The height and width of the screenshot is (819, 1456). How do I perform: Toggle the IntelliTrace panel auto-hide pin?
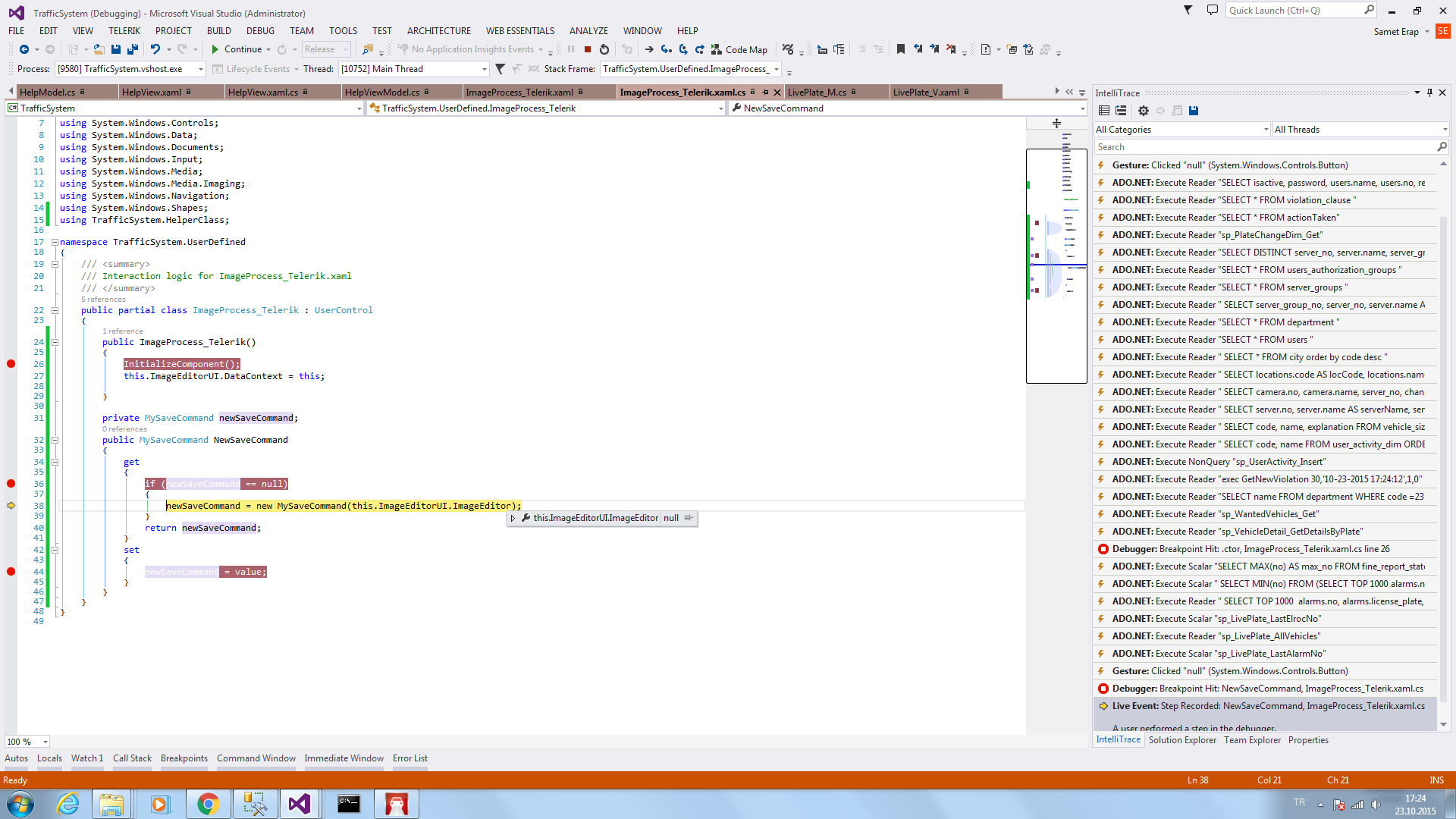(x=1429, y=93)
